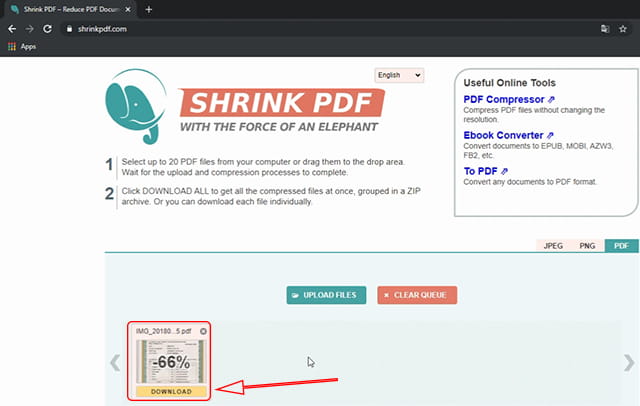Select the Shrink PDF browser tab
Screen dimensions: 640x406
click(x=71, y=9)
